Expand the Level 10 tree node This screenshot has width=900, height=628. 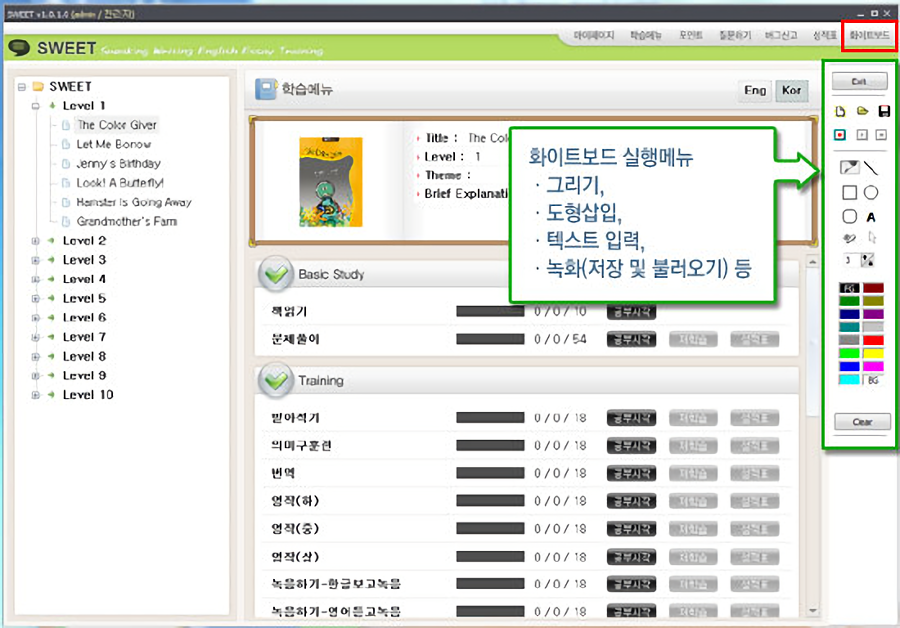(36, 395)
